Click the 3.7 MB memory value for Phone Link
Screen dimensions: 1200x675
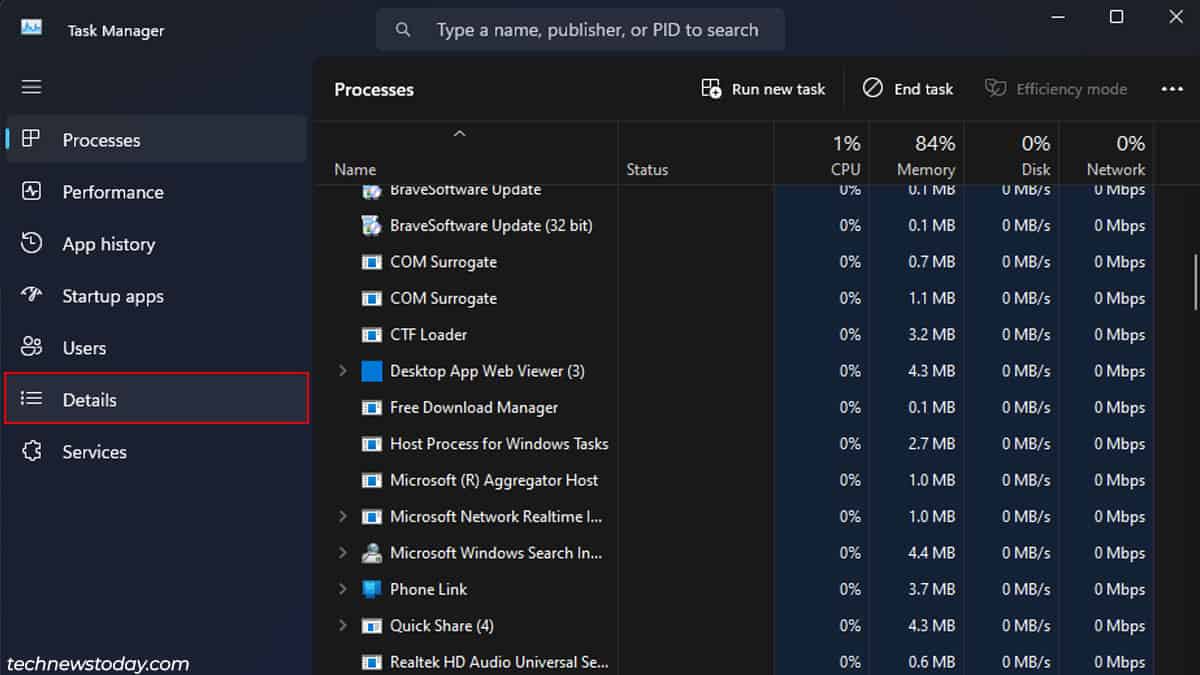pyautogui.click(x=932, y=589)
